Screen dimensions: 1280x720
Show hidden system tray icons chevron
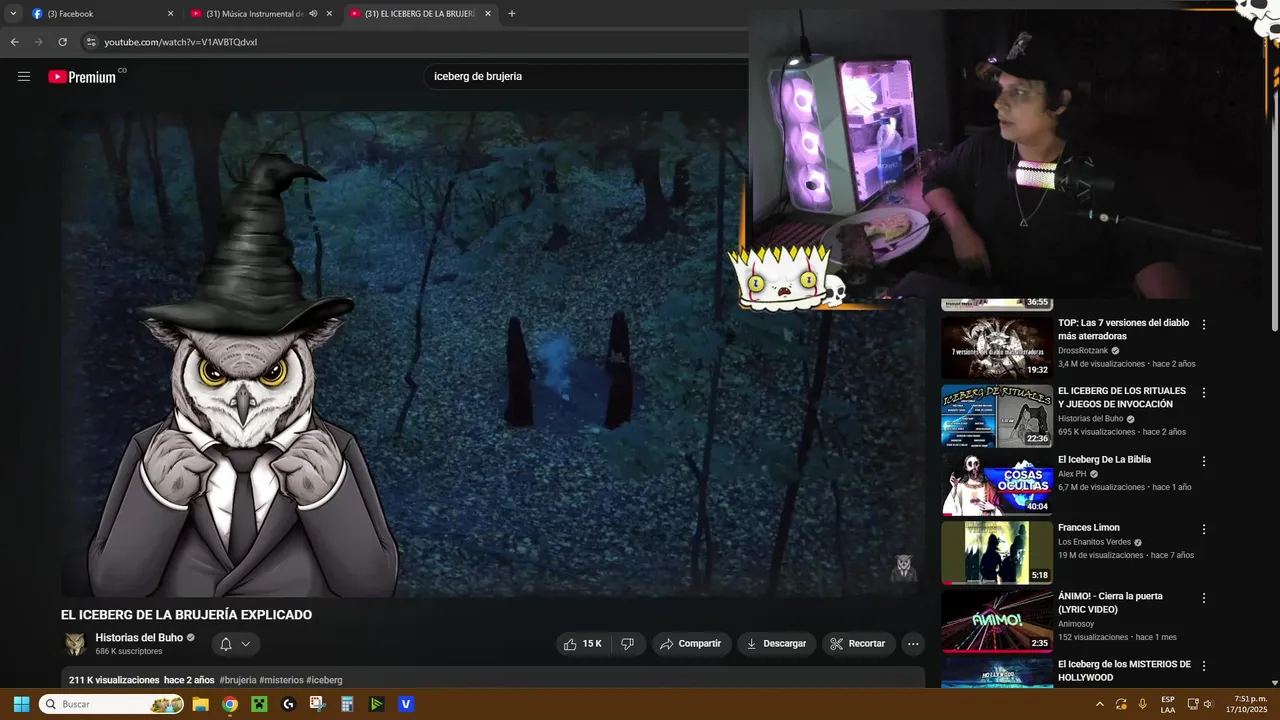[1100, 704]
